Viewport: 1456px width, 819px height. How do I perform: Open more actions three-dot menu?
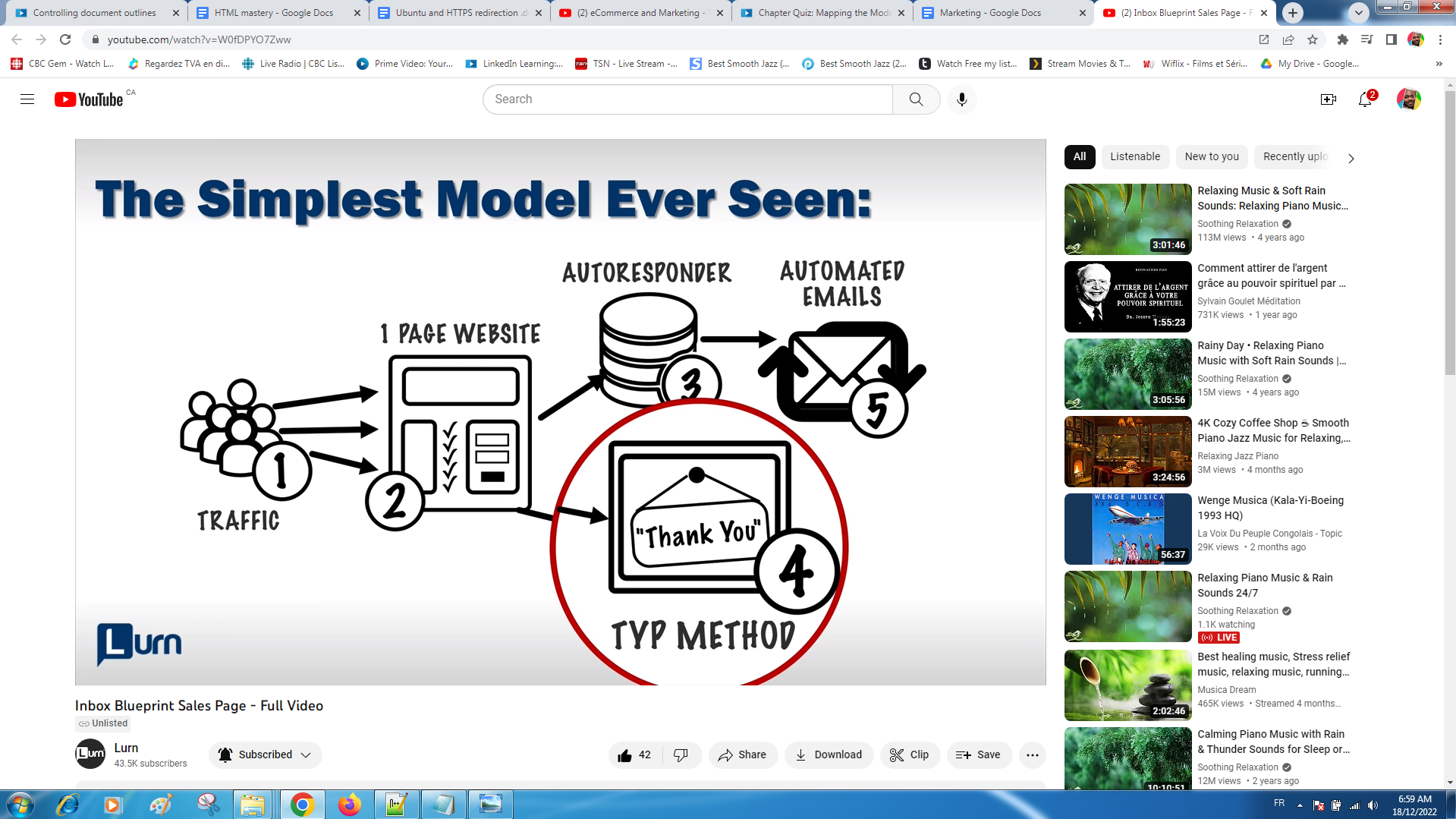click(1032, 754)
